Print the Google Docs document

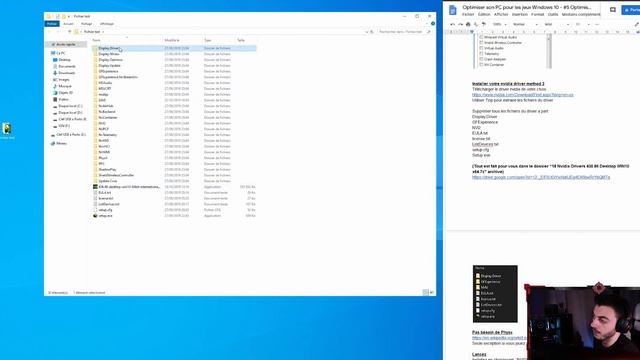point(468,24)
